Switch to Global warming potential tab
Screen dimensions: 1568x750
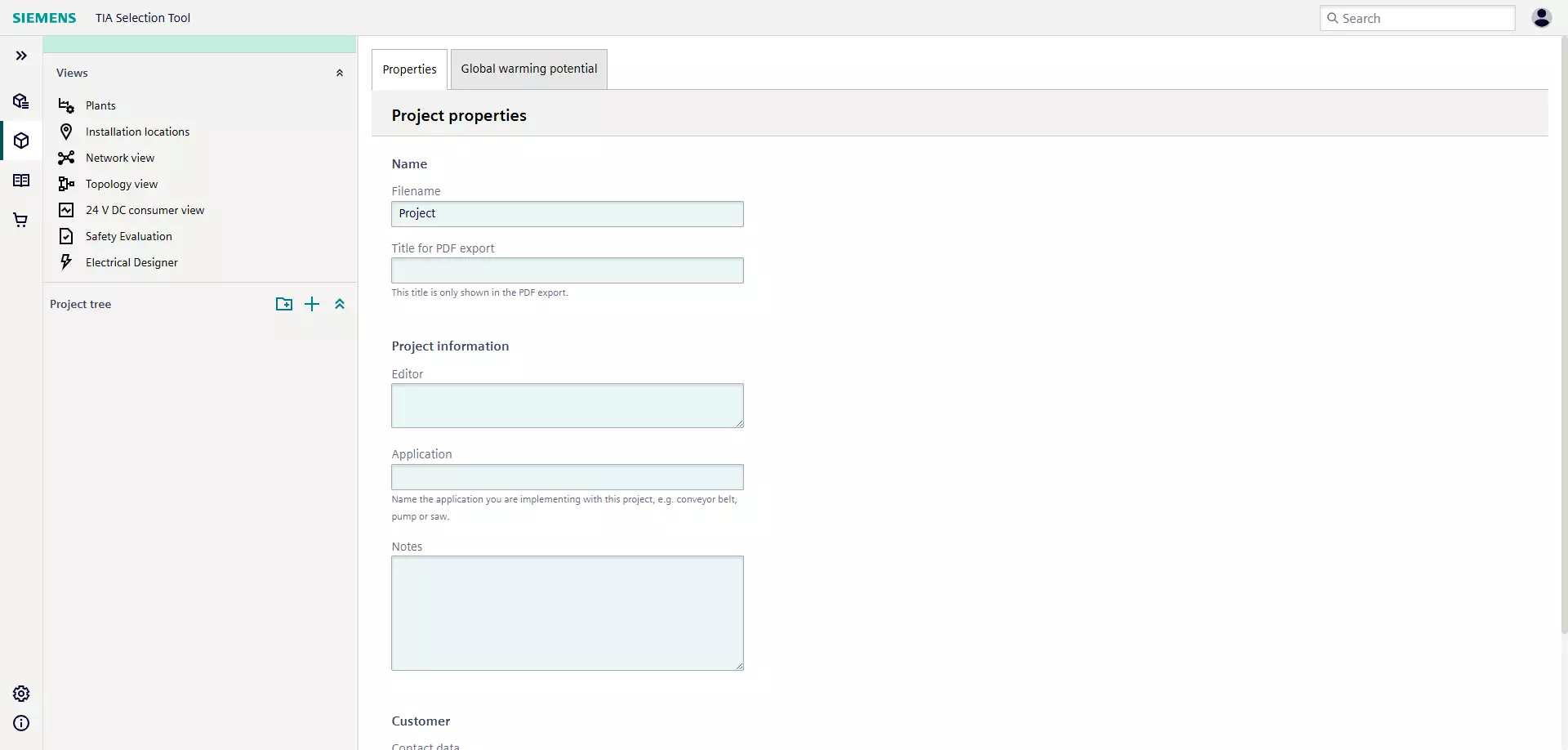529,69
